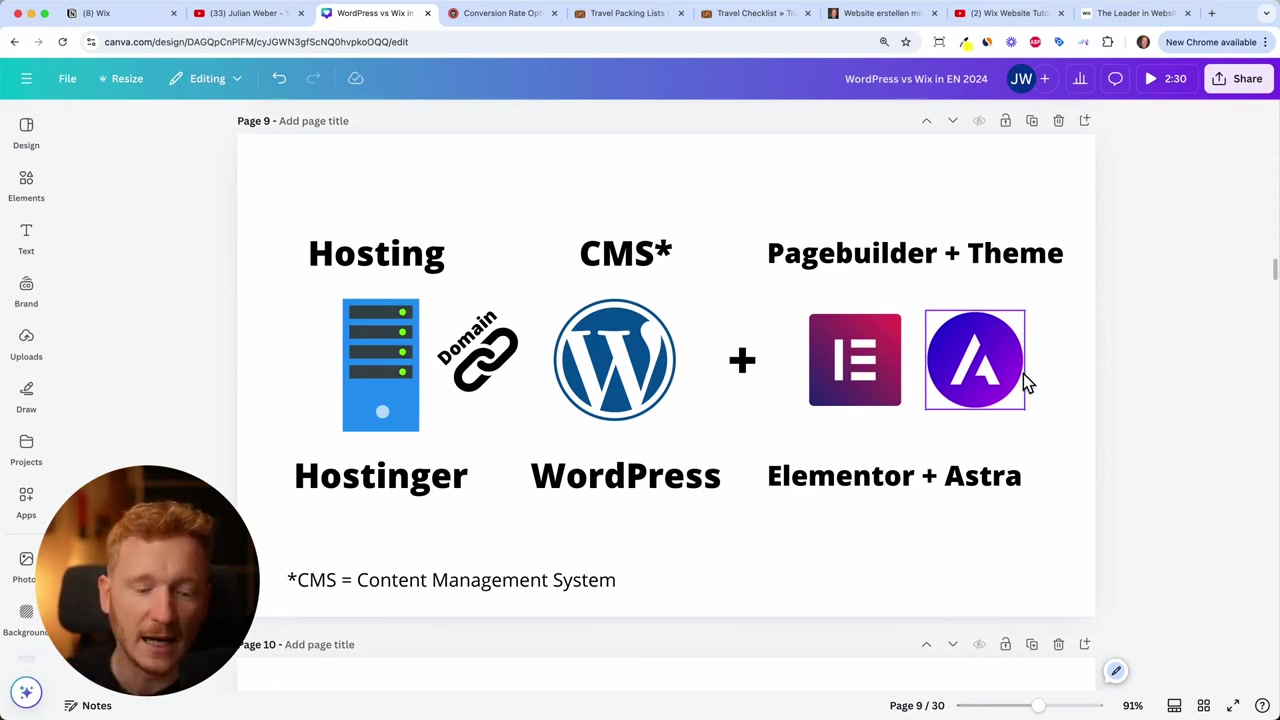Open the Magic assistant sparkle button
Screen dimensions: 1280x720
coord(26,692)
